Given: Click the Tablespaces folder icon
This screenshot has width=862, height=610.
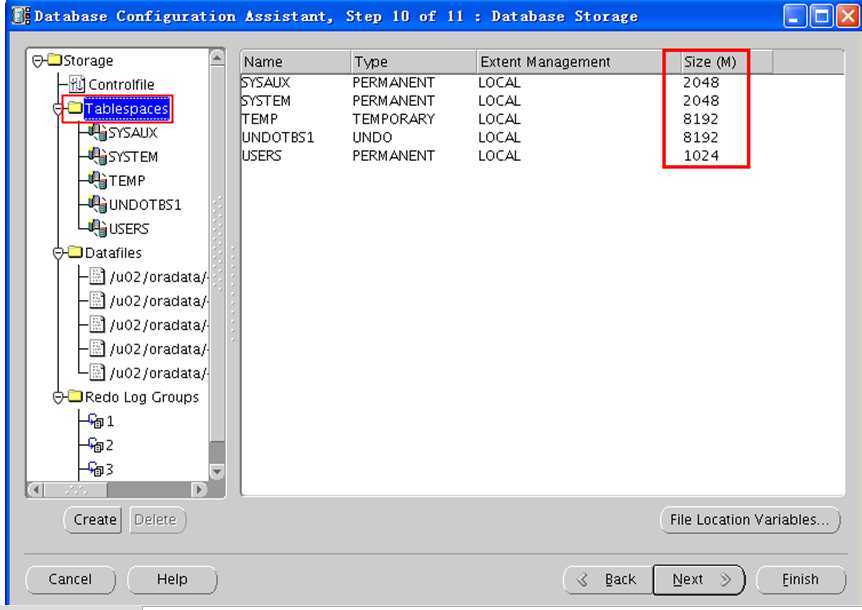Looking at the screenshot, I should click(x=75, y=107).
